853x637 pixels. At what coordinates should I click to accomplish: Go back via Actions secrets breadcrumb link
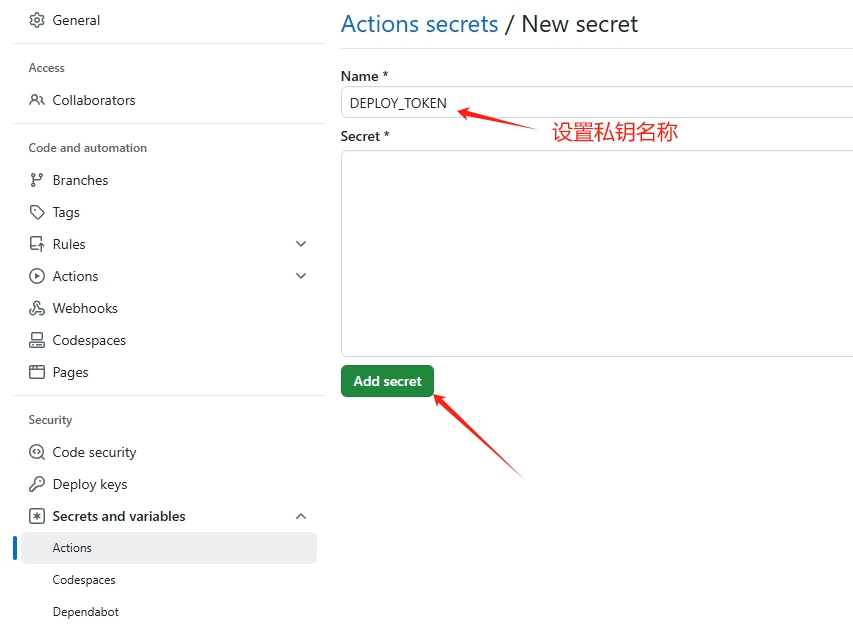point(419,24)
